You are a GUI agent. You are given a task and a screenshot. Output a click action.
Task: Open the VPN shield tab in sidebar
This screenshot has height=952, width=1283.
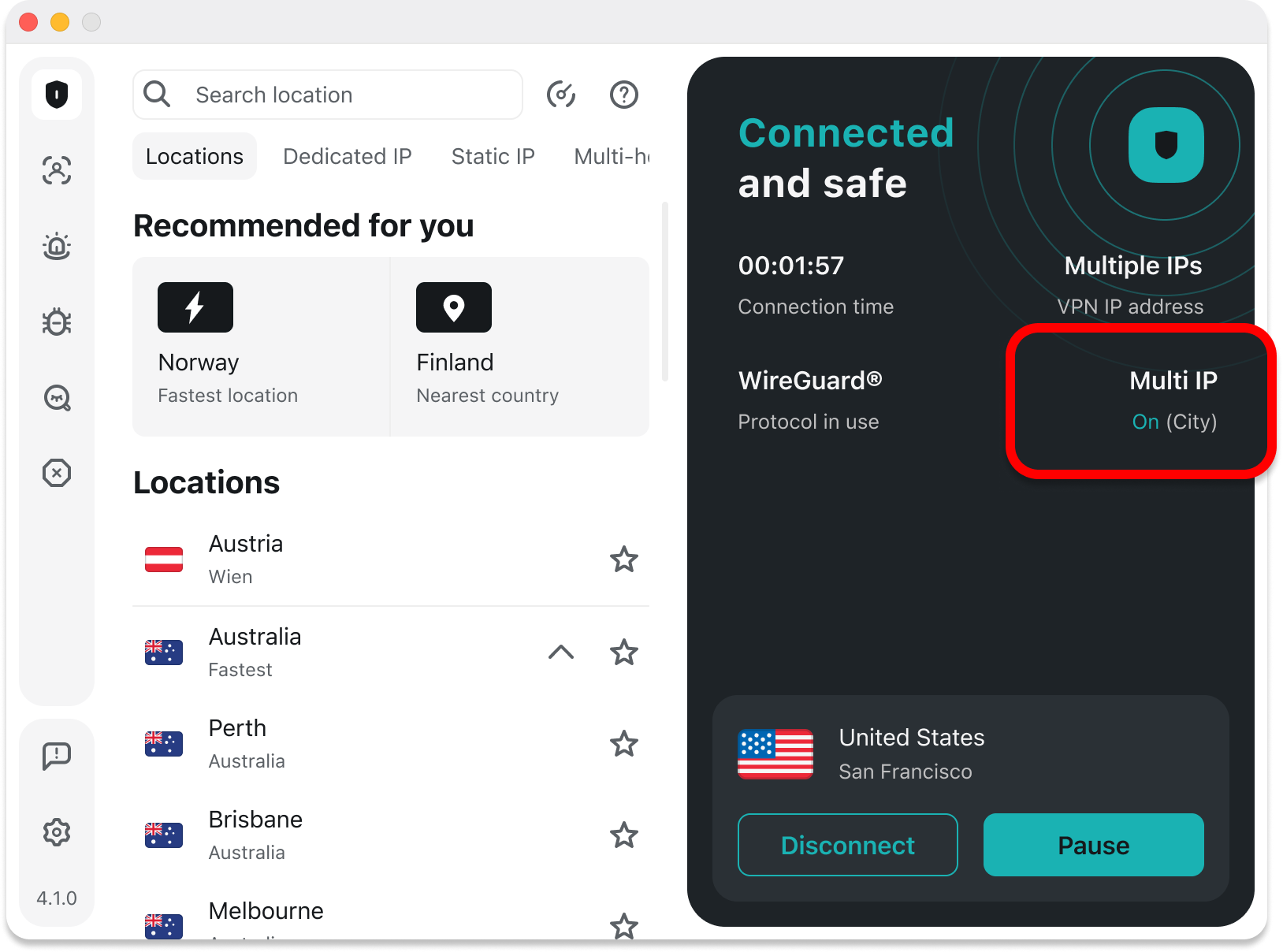pyautogui.click(x=57, y=95)
